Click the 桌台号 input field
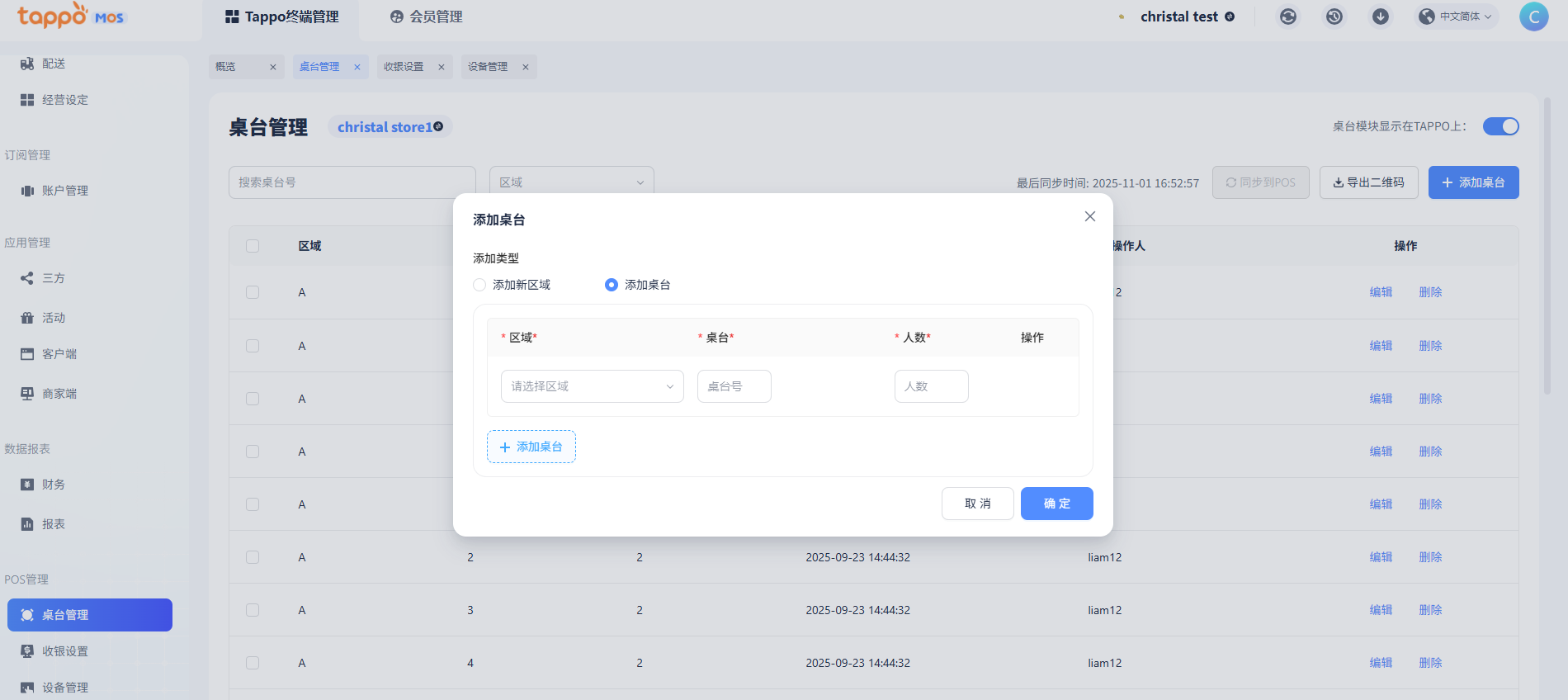1568x700 pixels. [x=734, y=386]
